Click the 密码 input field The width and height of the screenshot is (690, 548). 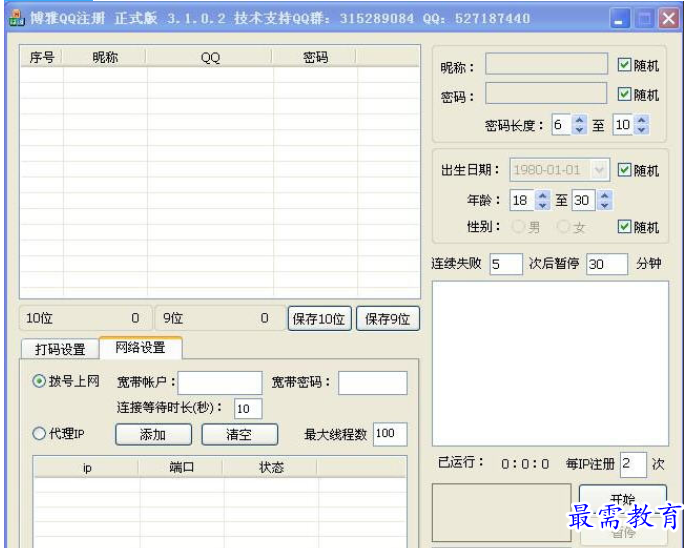(546, 93)
